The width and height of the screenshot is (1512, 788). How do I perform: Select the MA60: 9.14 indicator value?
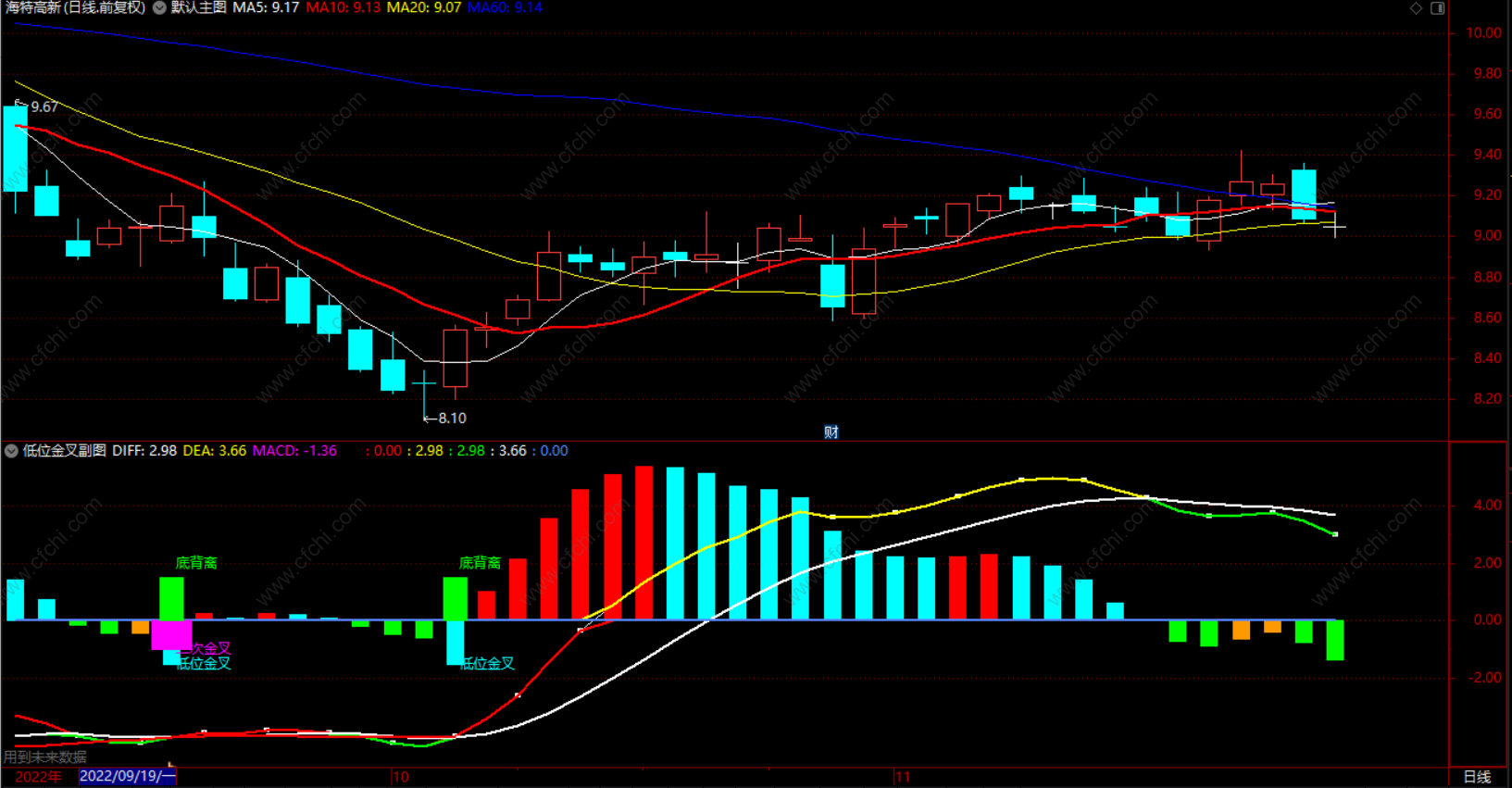click(x=505, y=7)
